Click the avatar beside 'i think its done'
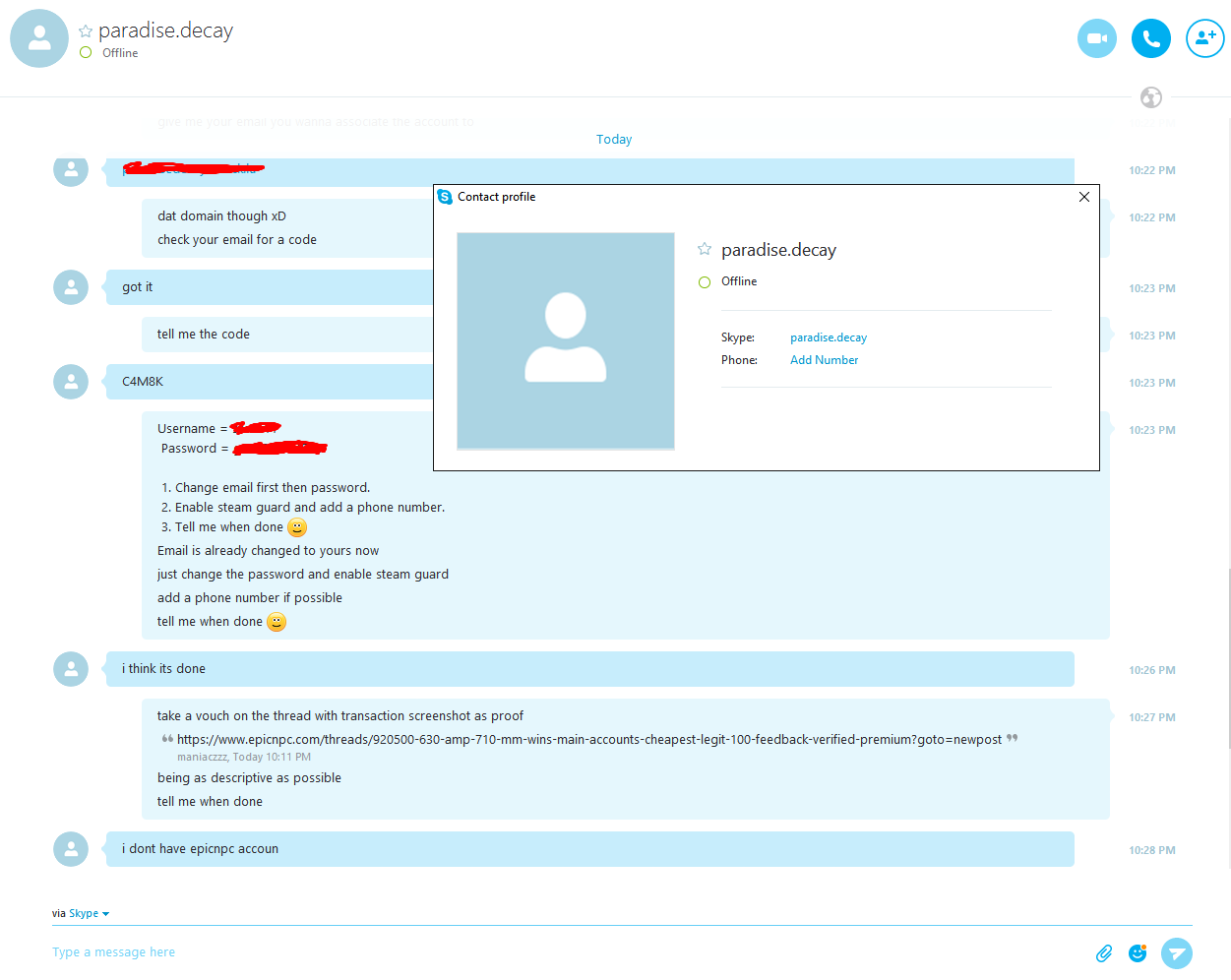The height and width of the screenshot is (980, 1231). click(x=71, y=669)
